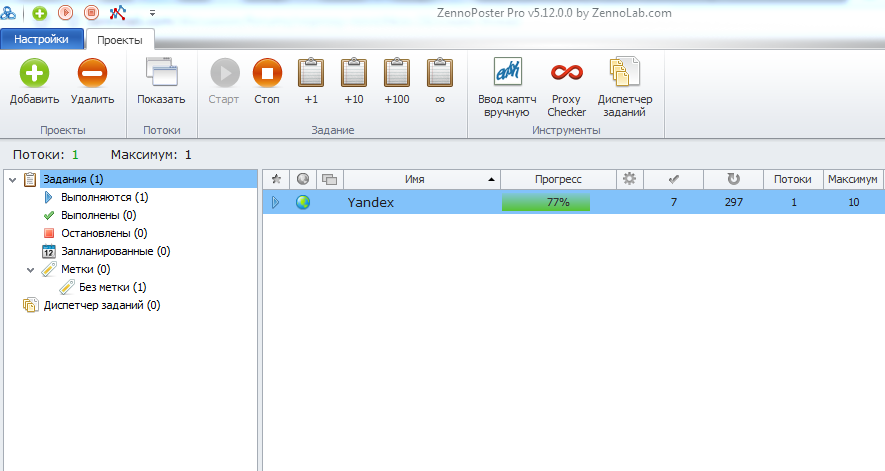Sort by globe column header

(x=303, y=179)
